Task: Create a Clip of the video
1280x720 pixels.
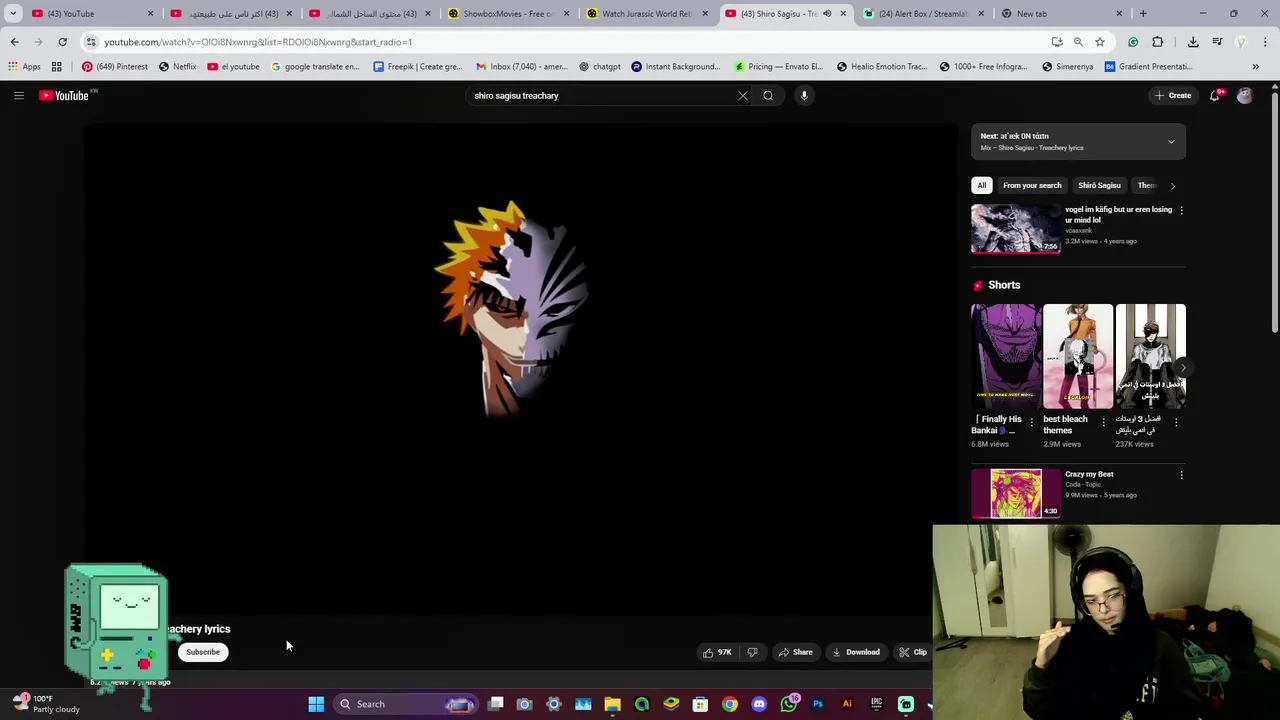Action: (x=912, y=652)
